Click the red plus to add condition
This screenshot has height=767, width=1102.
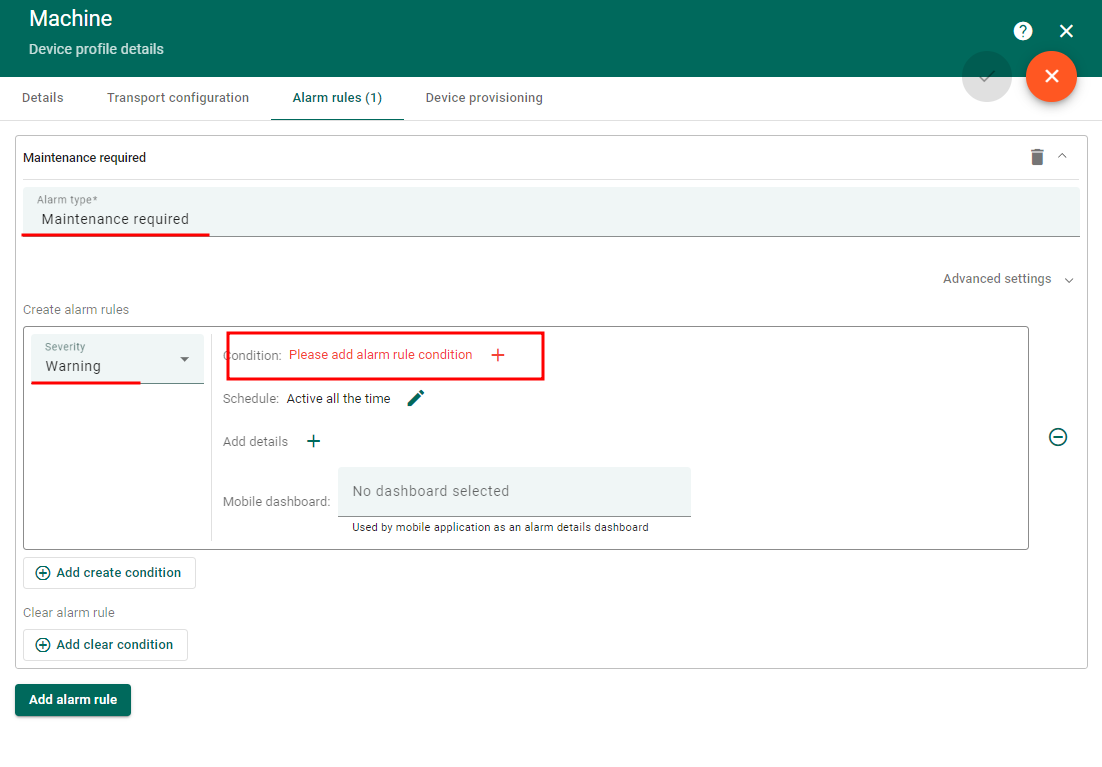pos(498,355)
